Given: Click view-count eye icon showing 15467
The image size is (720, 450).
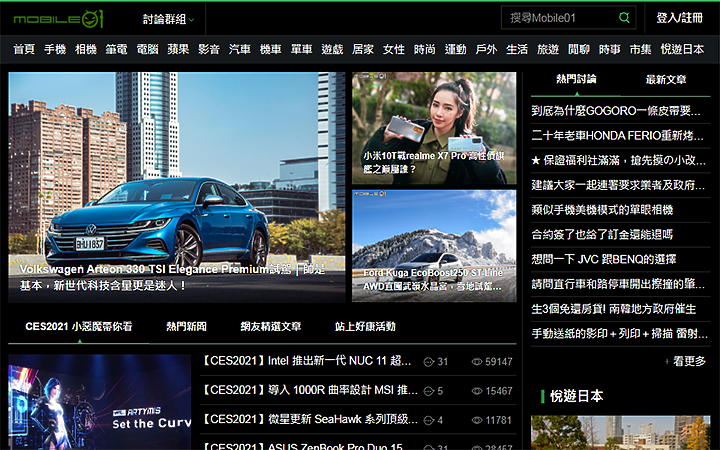Looking at the screenshot, I should coord(477,391).
